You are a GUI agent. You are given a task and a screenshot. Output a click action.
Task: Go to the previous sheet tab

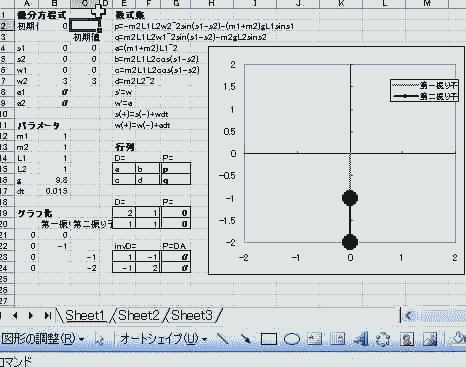[15, 315]
